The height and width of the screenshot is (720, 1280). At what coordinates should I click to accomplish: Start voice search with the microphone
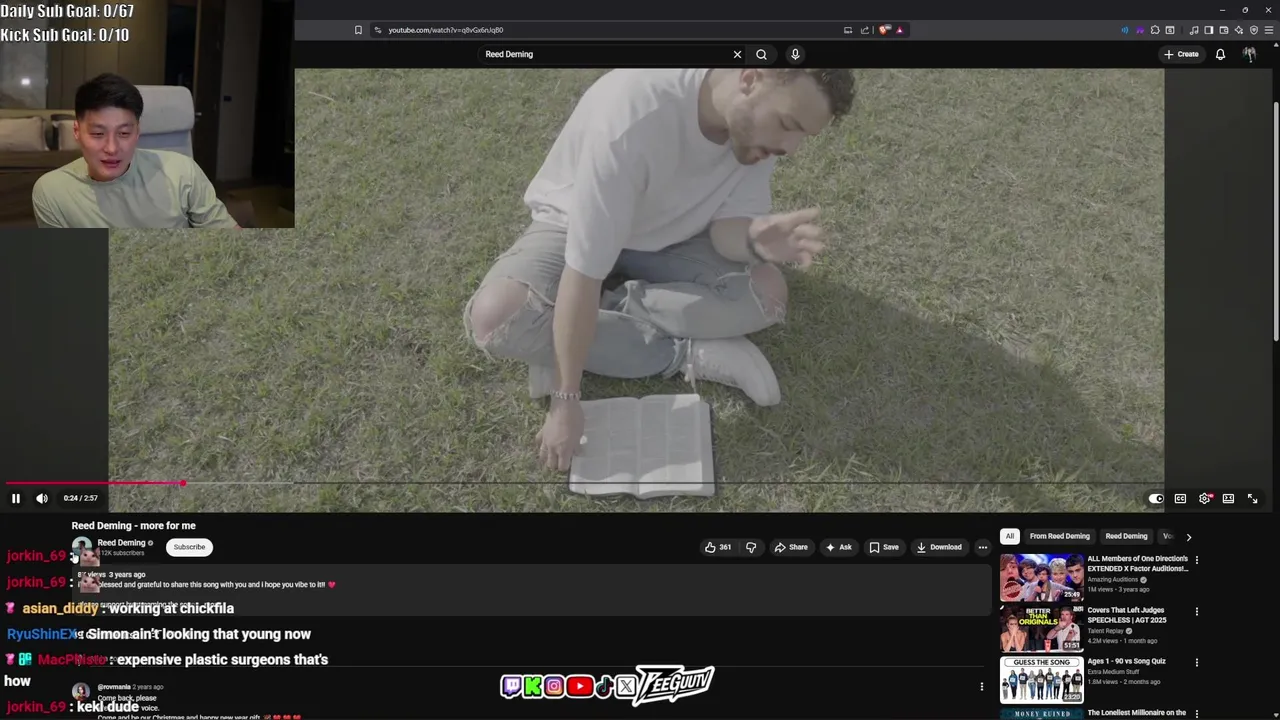tap(795, 54)
